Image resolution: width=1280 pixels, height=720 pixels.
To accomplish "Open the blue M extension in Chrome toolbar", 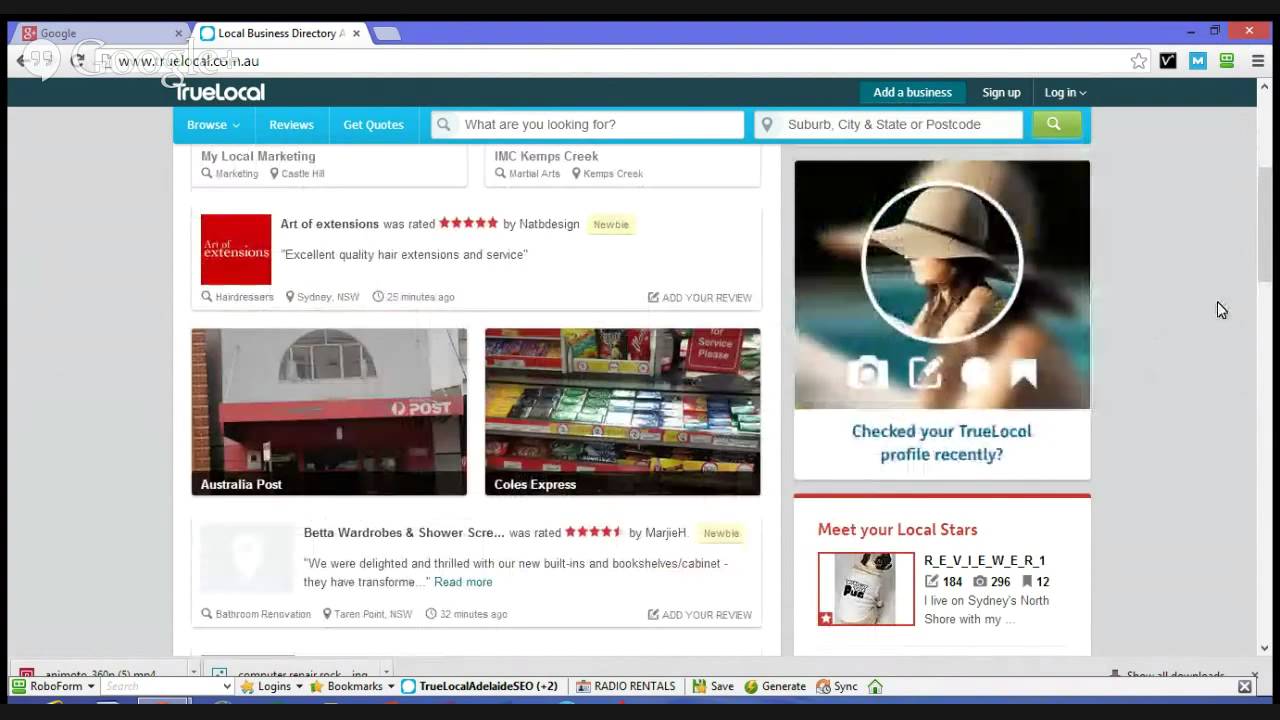I will coord(1198,61).
